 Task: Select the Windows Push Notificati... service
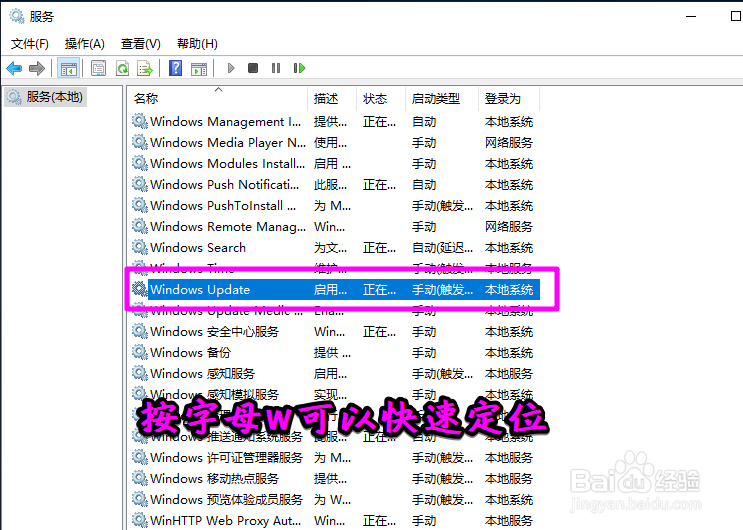335,184
